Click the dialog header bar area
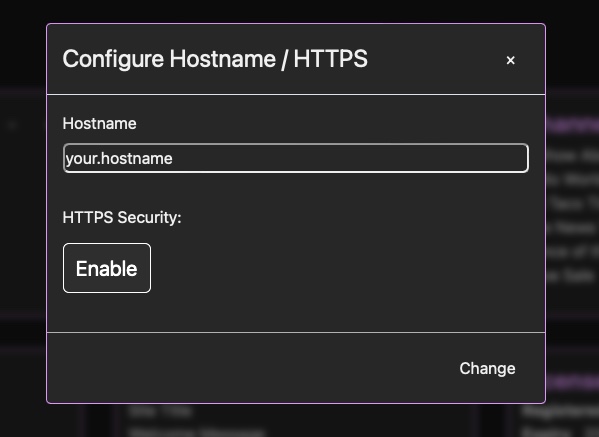Viewport: 599px width, 437px height. tap(296, 59)
